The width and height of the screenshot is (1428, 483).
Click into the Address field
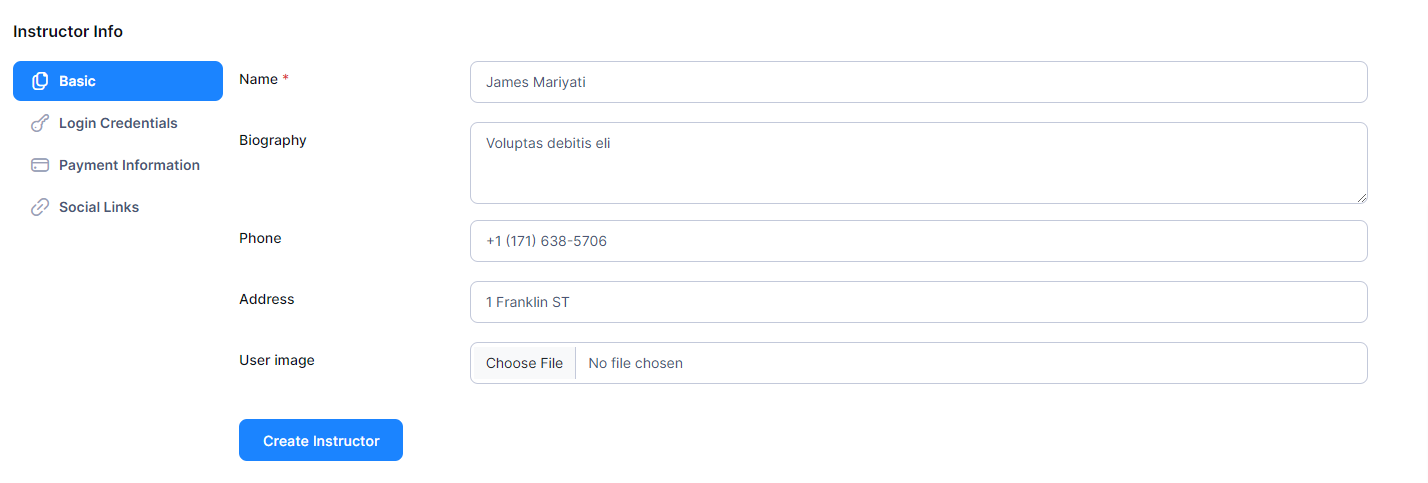918,302
